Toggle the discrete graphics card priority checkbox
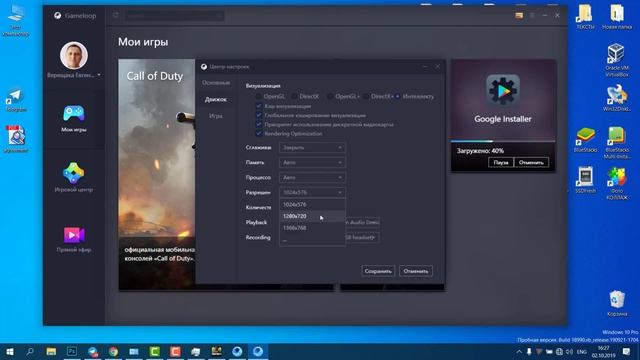The height and width of the screenshot is (360, 640). coord(258,124)
